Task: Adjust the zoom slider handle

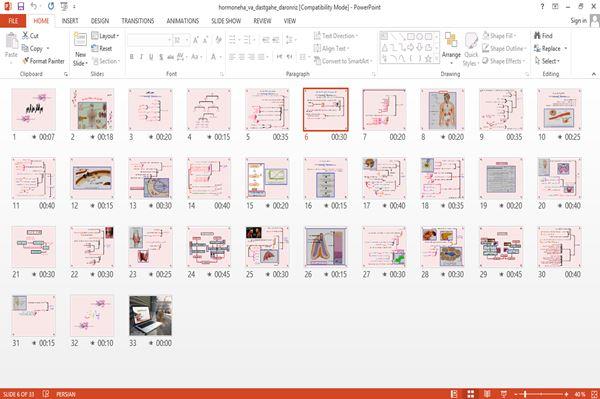Action: [525, 394]
